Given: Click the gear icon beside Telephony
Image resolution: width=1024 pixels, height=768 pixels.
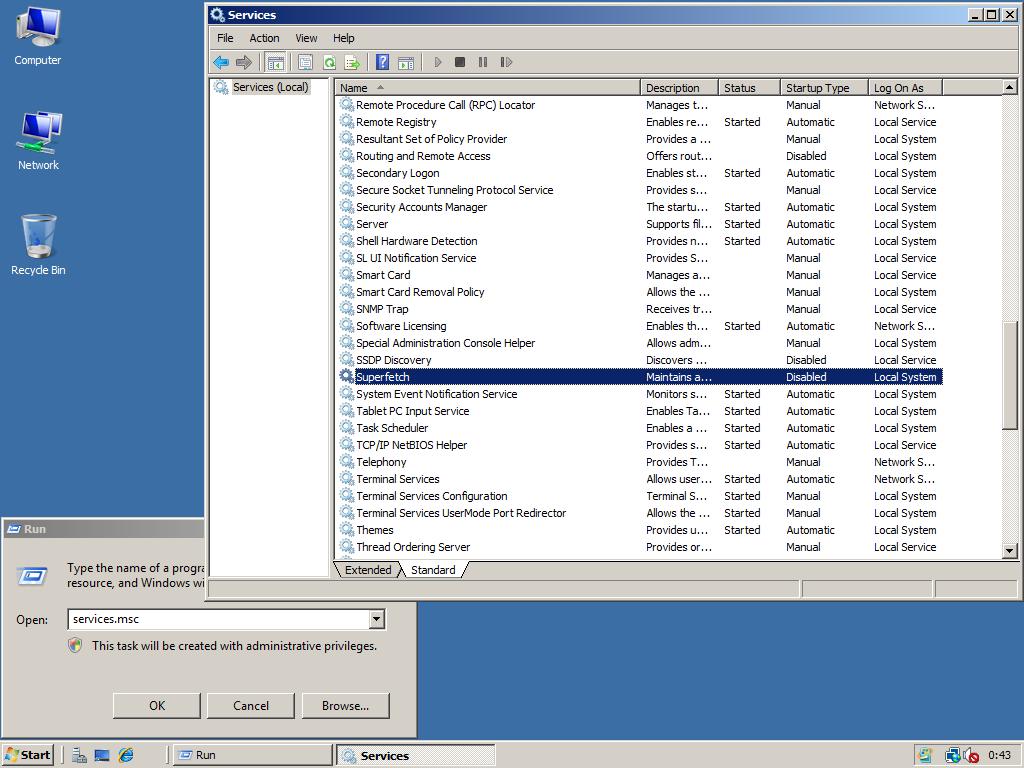Looking at the screenshot, I should pos(347,462).
